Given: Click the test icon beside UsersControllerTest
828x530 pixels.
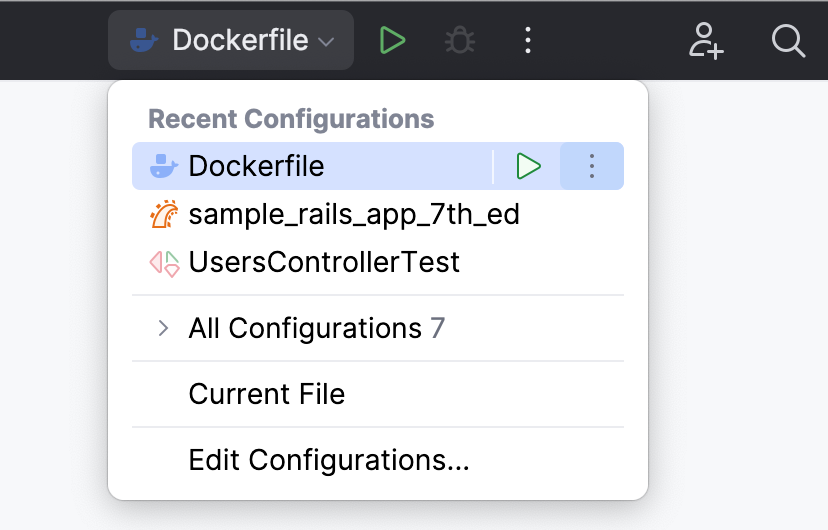Looking at the screenshot, I should [x=164, y=263].
